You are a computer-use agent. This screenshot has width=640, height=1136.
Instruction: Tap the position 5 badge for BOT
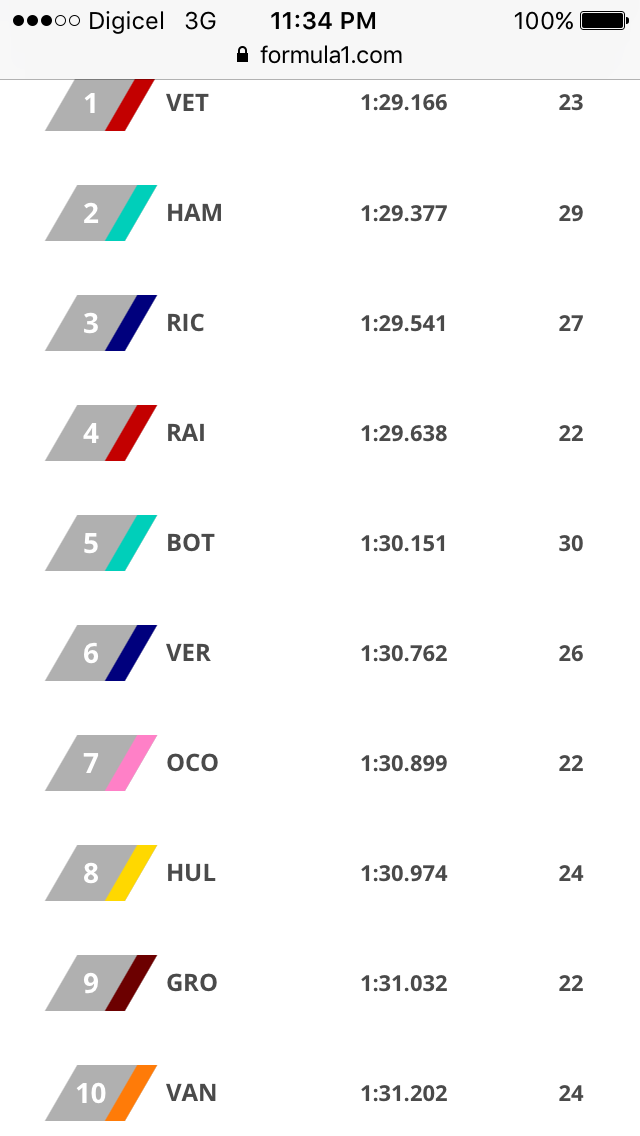coord(99,543)
